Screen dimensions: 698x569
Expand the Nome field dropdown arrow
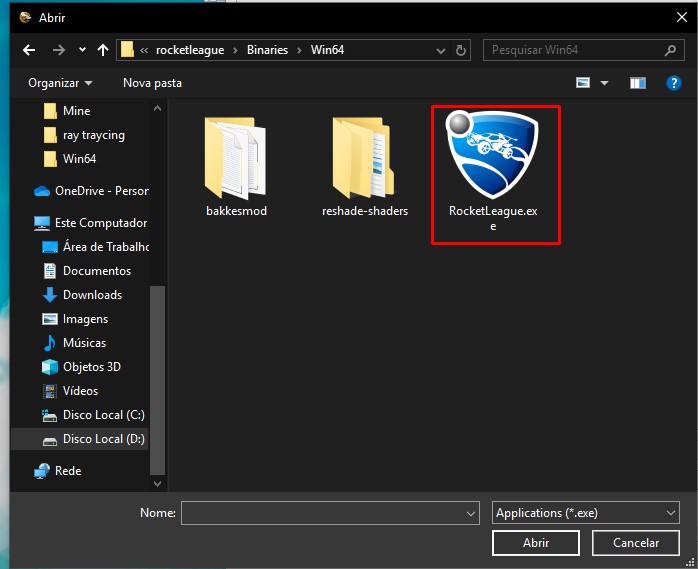(471, 513)
